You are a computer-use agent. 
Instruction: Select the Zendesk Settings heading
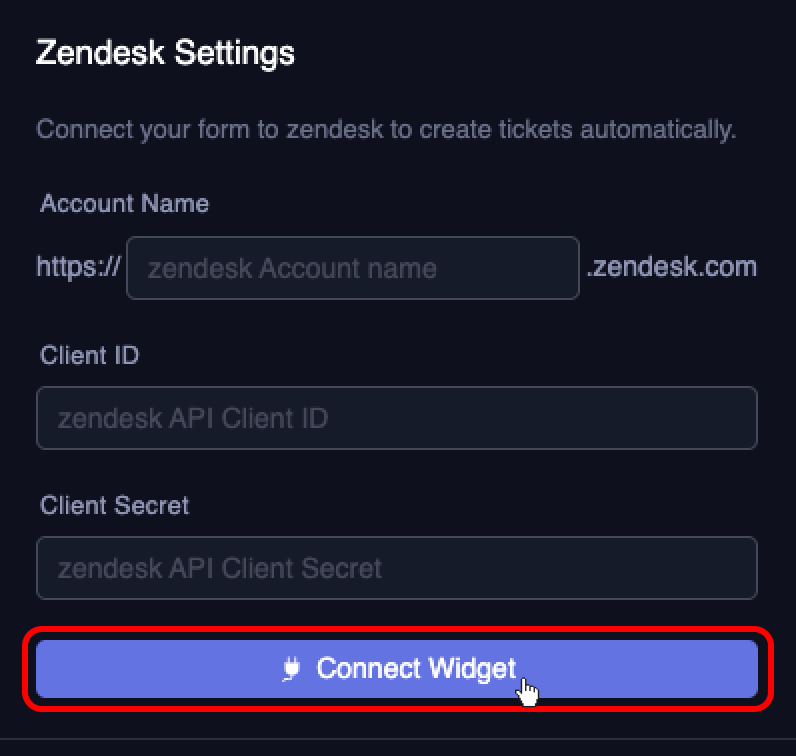165,53
